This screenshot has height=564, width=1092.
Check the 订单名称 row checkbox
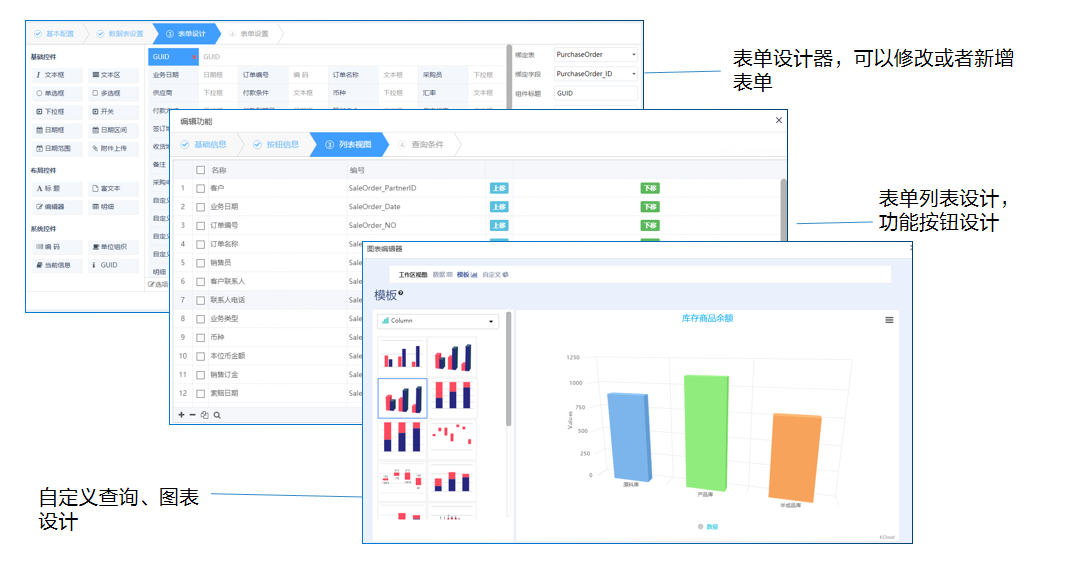click(x=201, y=244)
